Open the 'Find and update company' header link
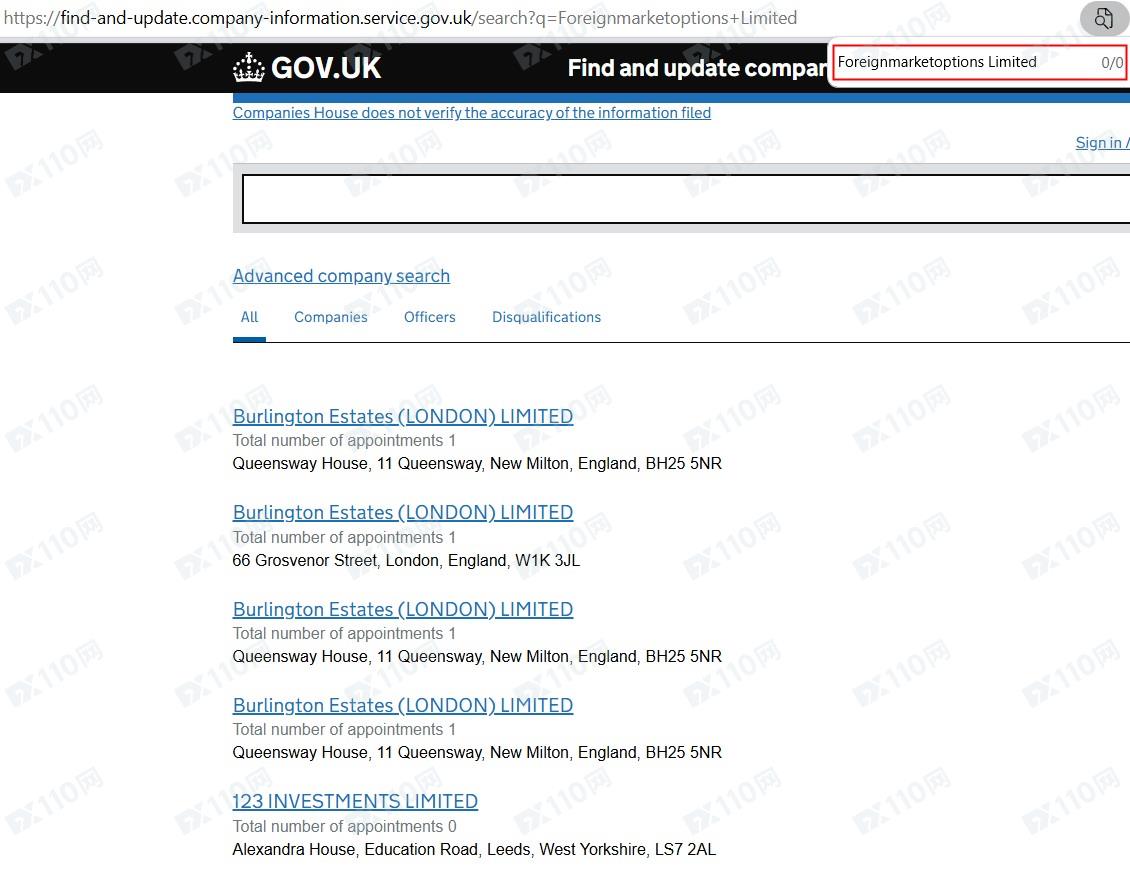Image resolution: width=1130 pixels, height=878 pixels. 697,68
